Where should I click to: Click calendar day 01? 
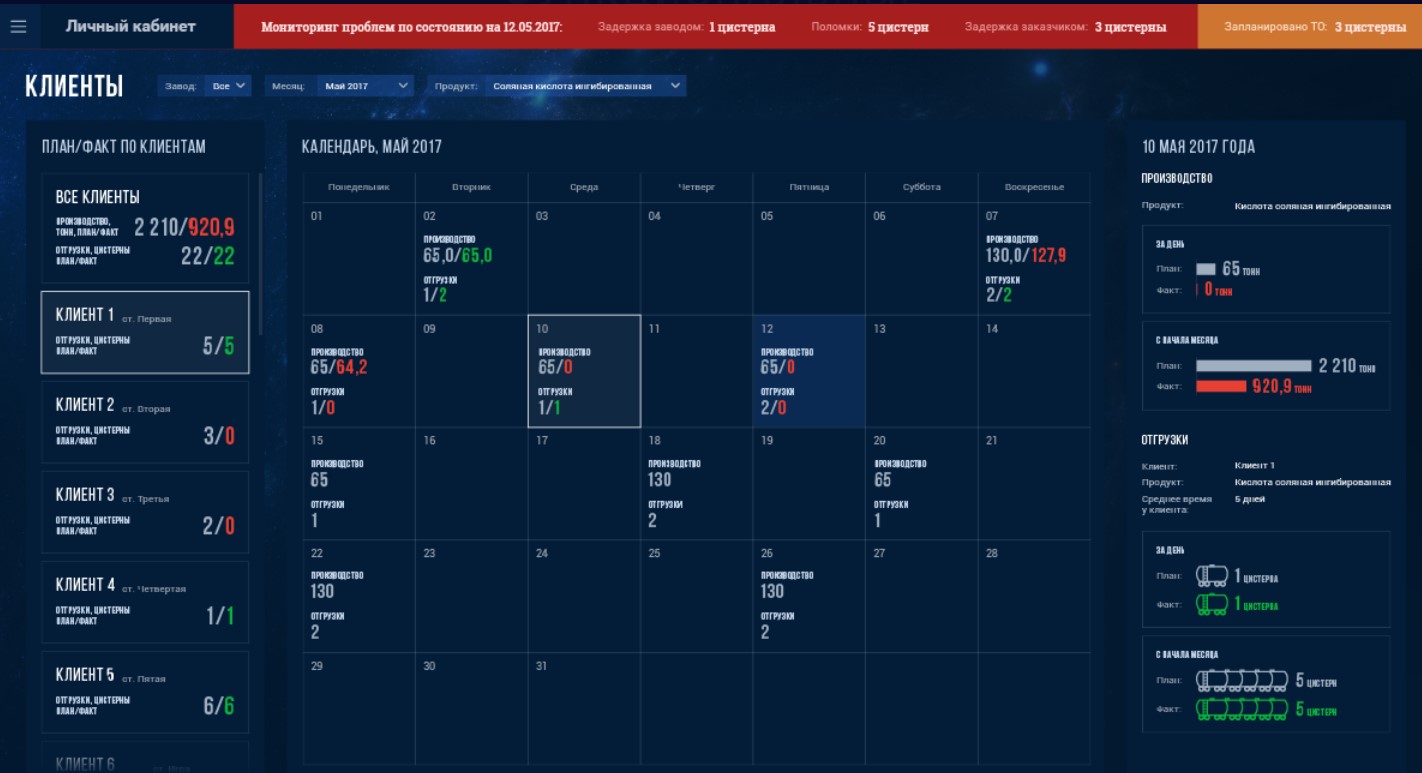359,259
